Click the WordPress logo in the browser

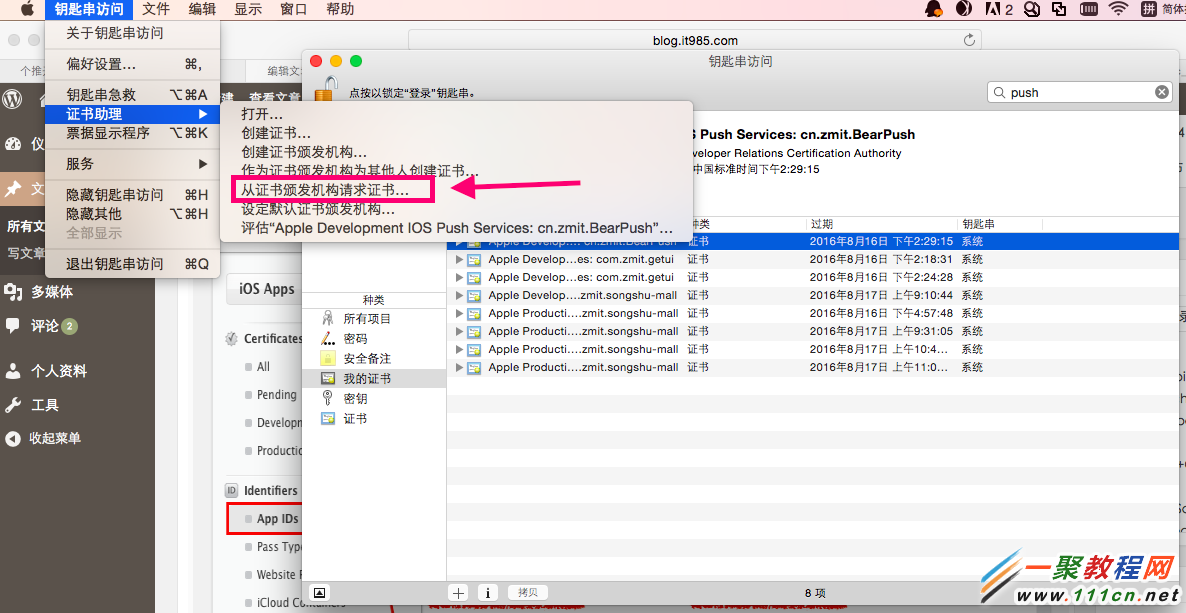coord(13,99)
